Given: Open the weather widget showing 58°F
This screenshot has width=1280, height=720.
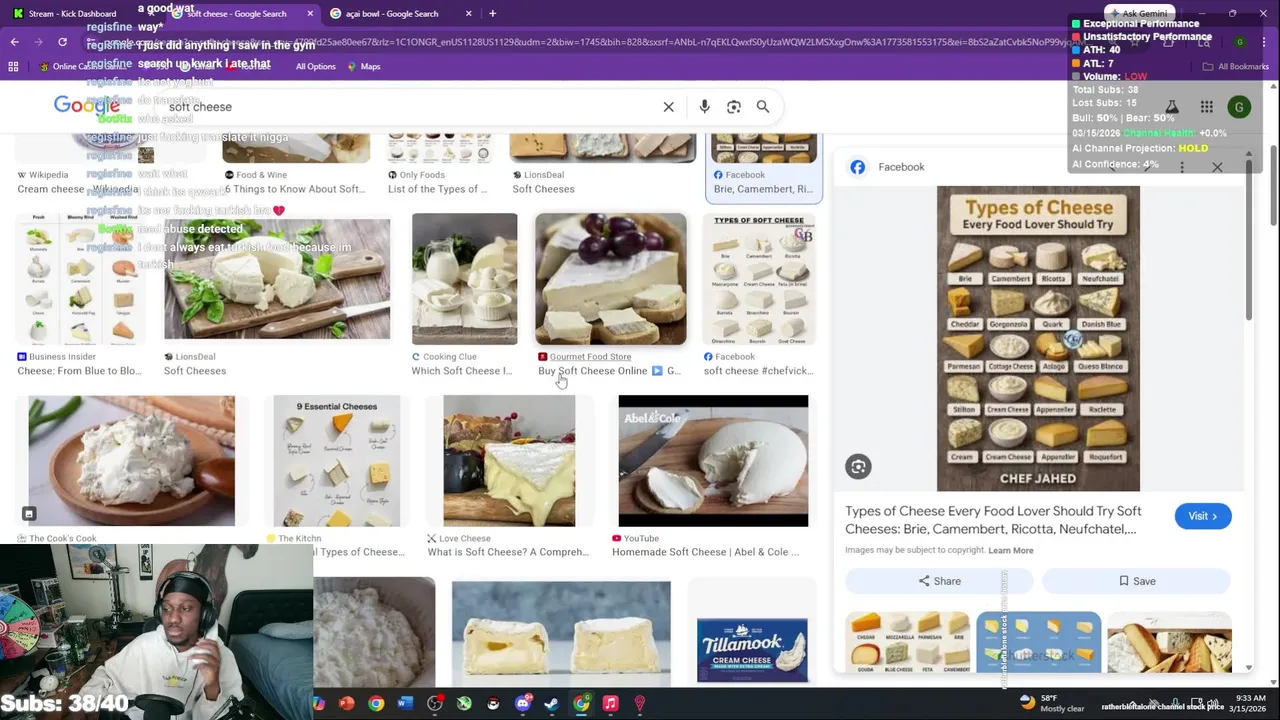Looking at the screenshot, I should [1051, 703].
